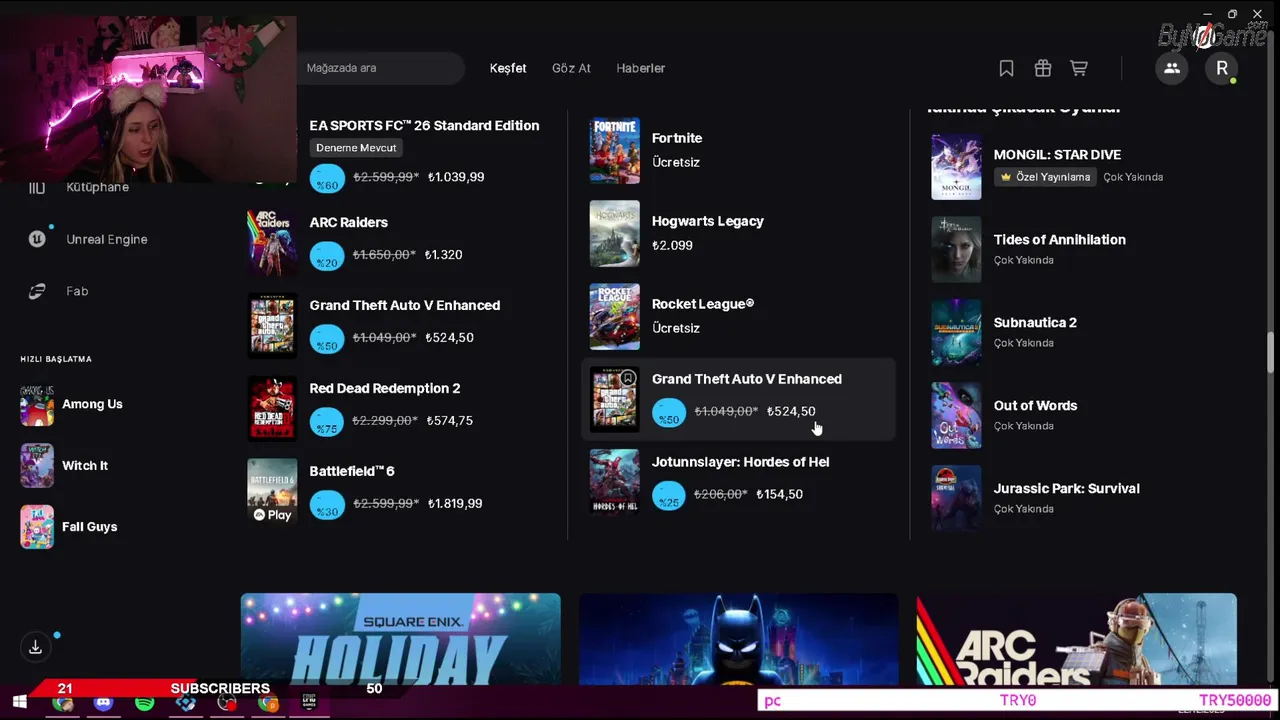The width and height of the screenshot is (1280, 720).
Task: Open the shopping cart icon
Action: tap(1079, 68)
